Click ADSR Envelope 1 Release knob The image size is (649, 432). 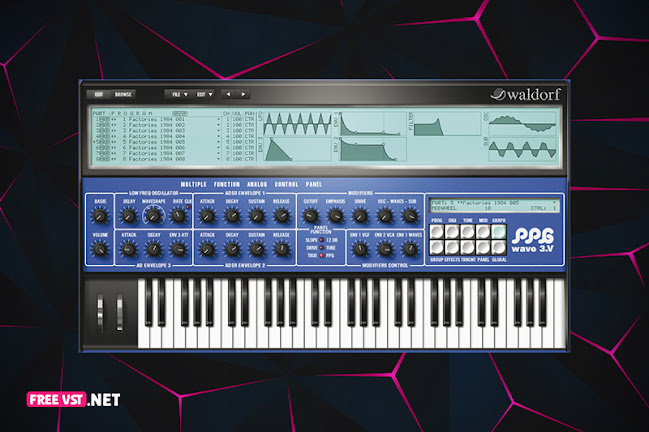(281, 216)
